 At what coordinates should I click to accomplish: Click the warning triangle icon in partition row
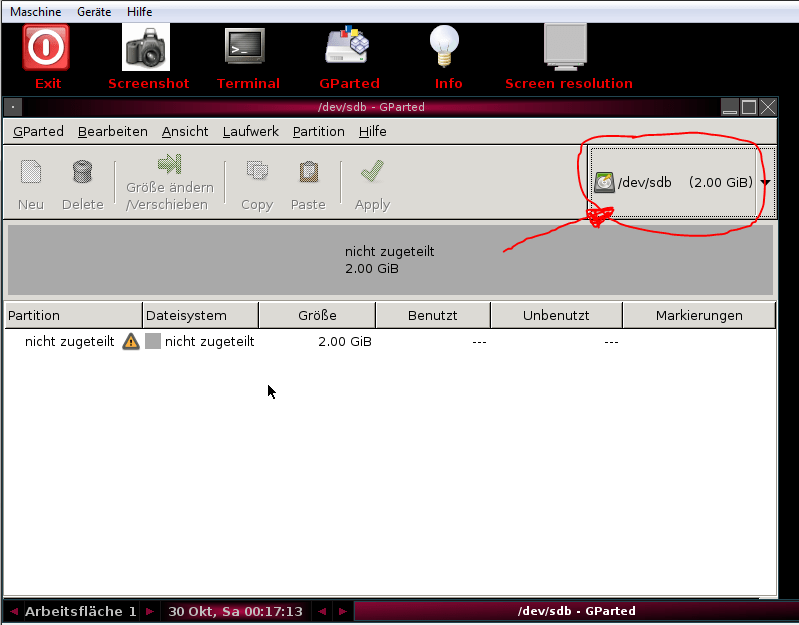click(x=131, y=341)
